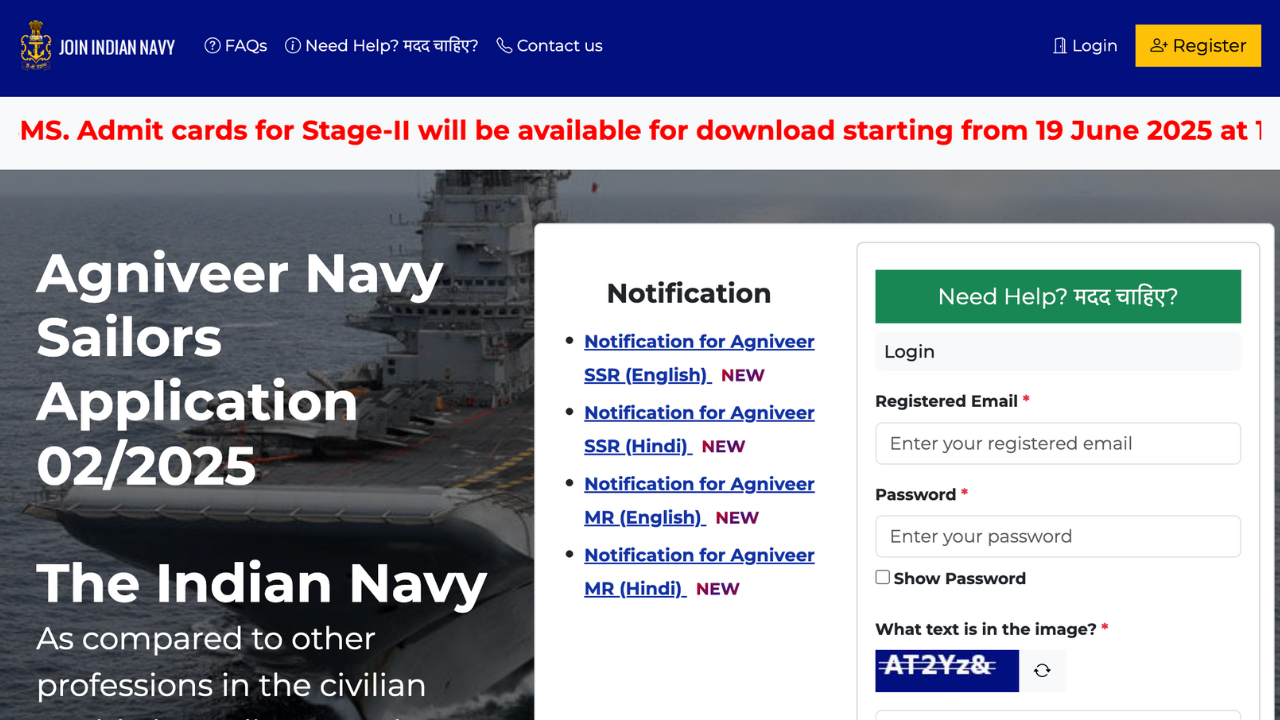Image resolution: width=1280 pixels, height=720 pixels.
Task: Enable the Show Password checkbox
Action: 882,577
